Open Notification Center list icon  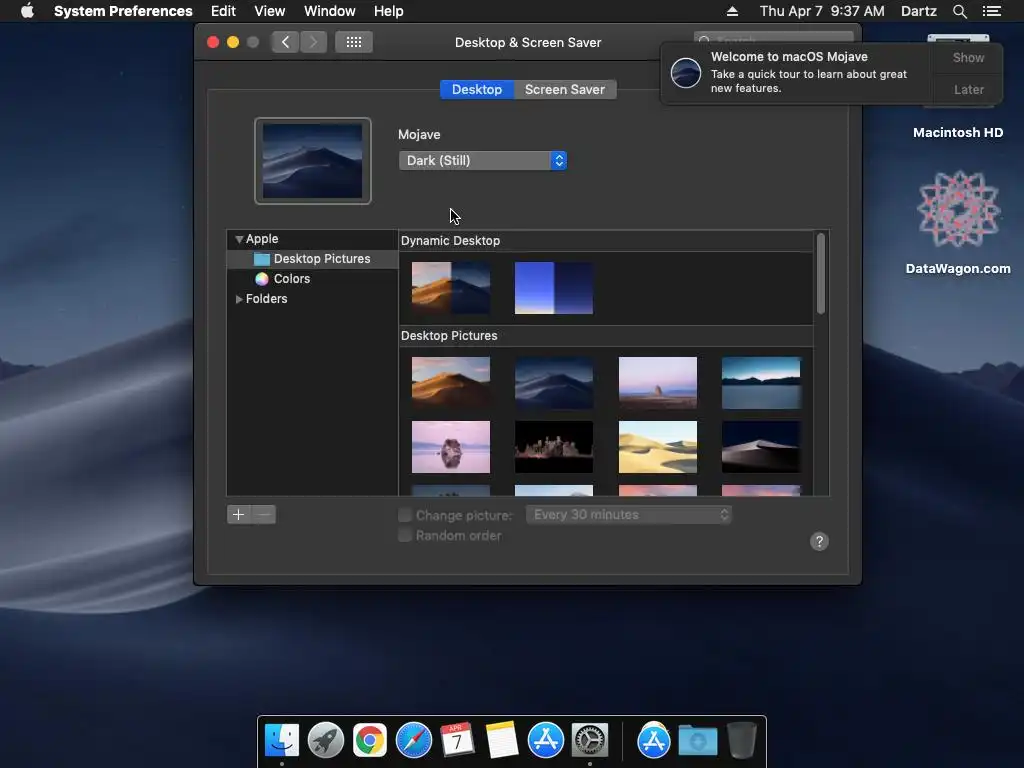[x=992, y=11]
